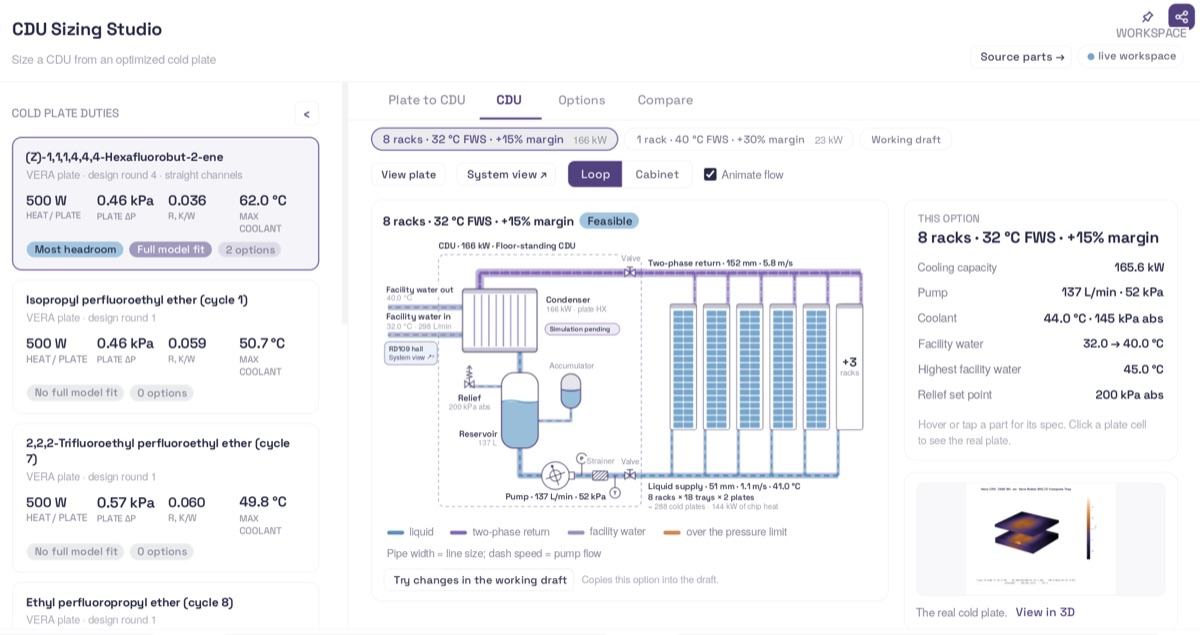
Task: Select the 8 racks 32 °C FWS option chip
Action: (x=494, y=139)
